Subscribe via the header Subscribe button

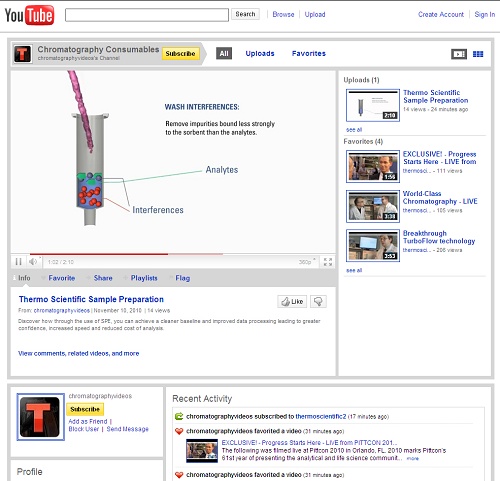coord(180,54)
